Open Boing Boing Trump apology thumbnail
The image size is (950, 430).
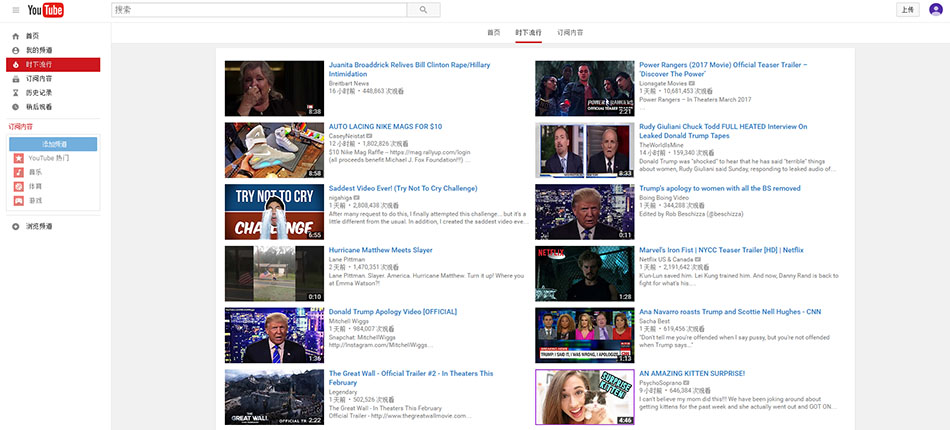[x=585, y=212]
